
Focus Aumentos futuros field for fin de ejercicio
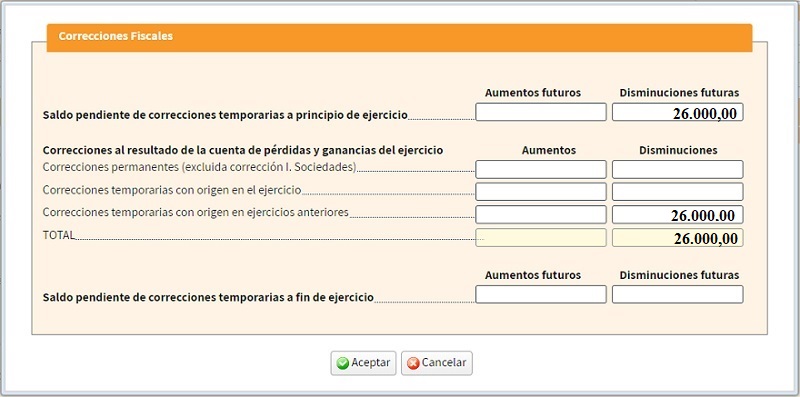click(x=541, y=294)
